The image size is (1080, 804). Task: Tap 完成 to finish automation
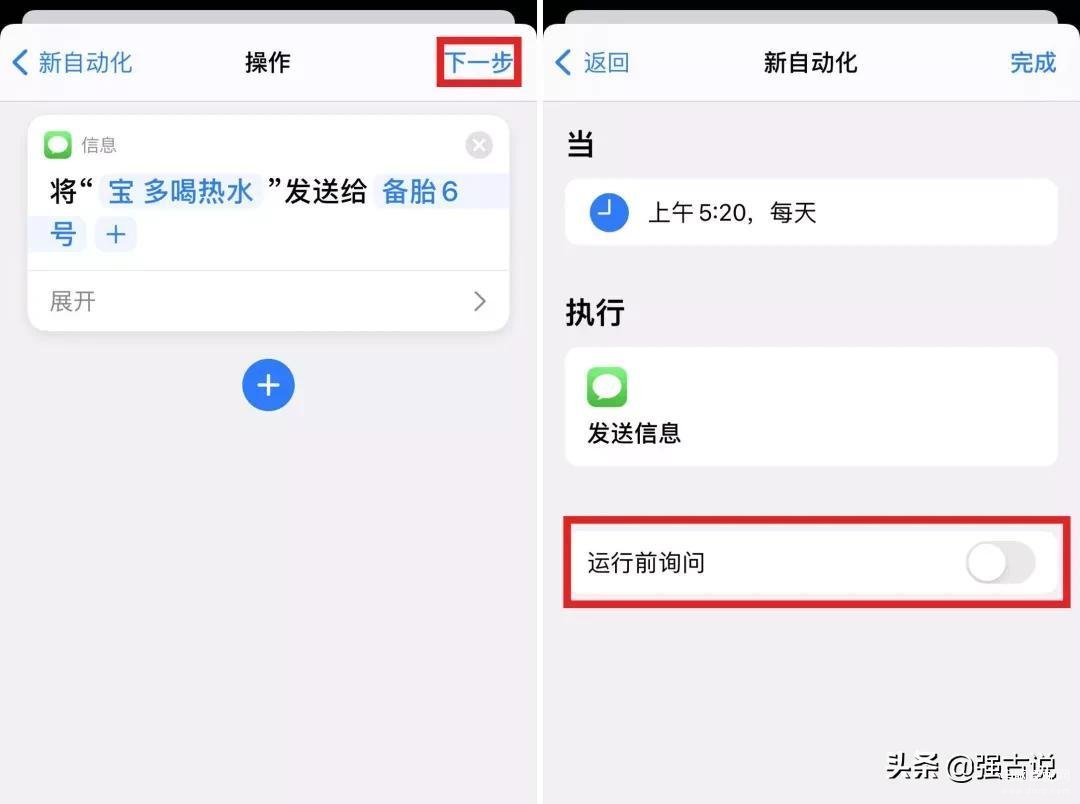[x=1032, y=62]
